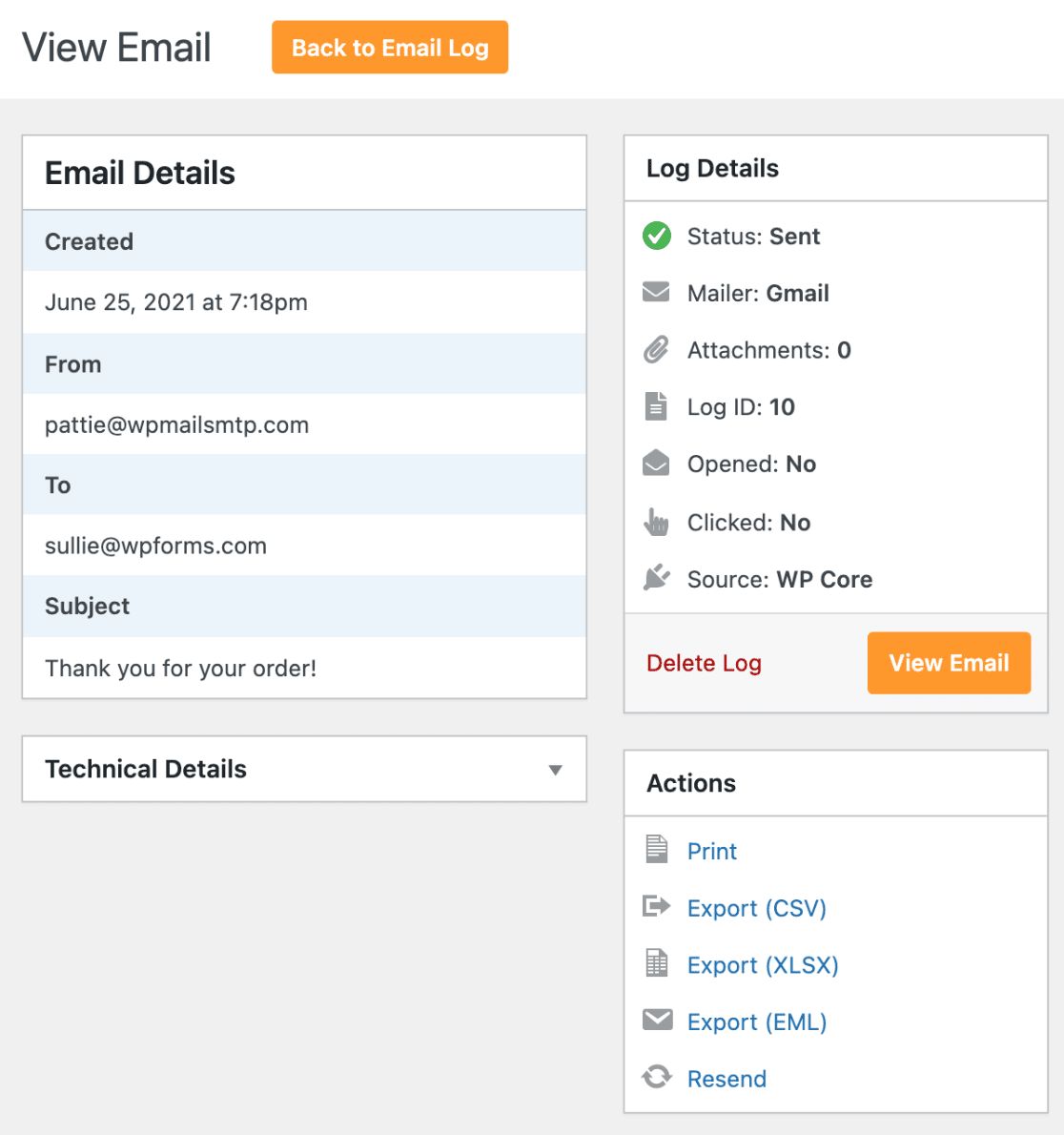Click the Opened envelope icon

[656, 464]
